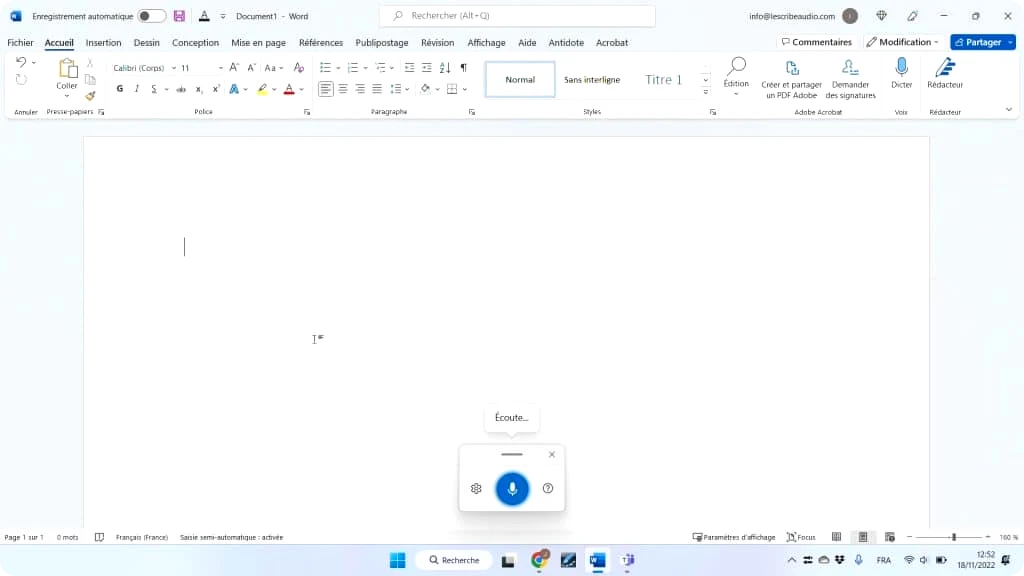Click the multilevel list icon
This screenshot has height=576, width=1024.
(381, 67)
